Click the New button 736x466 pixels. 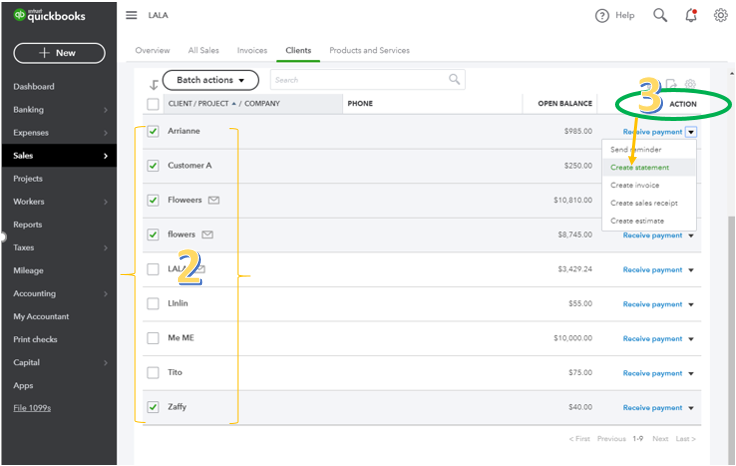click(59, 53)
